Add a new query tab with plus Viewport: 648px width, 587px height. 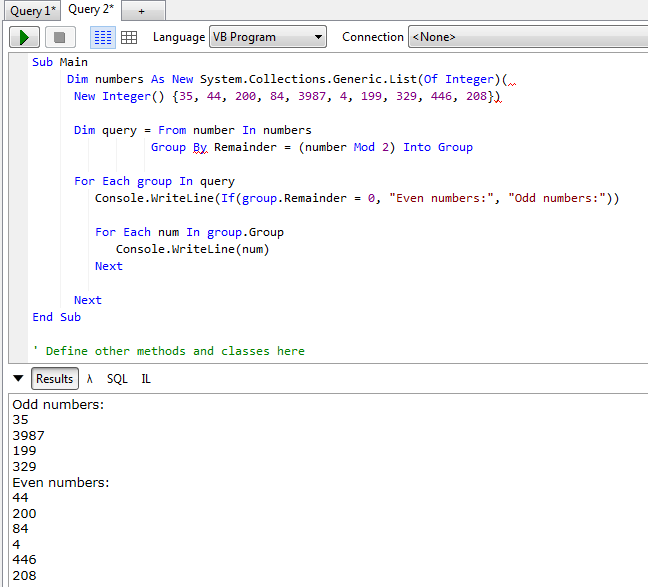(x=142, y=10)
